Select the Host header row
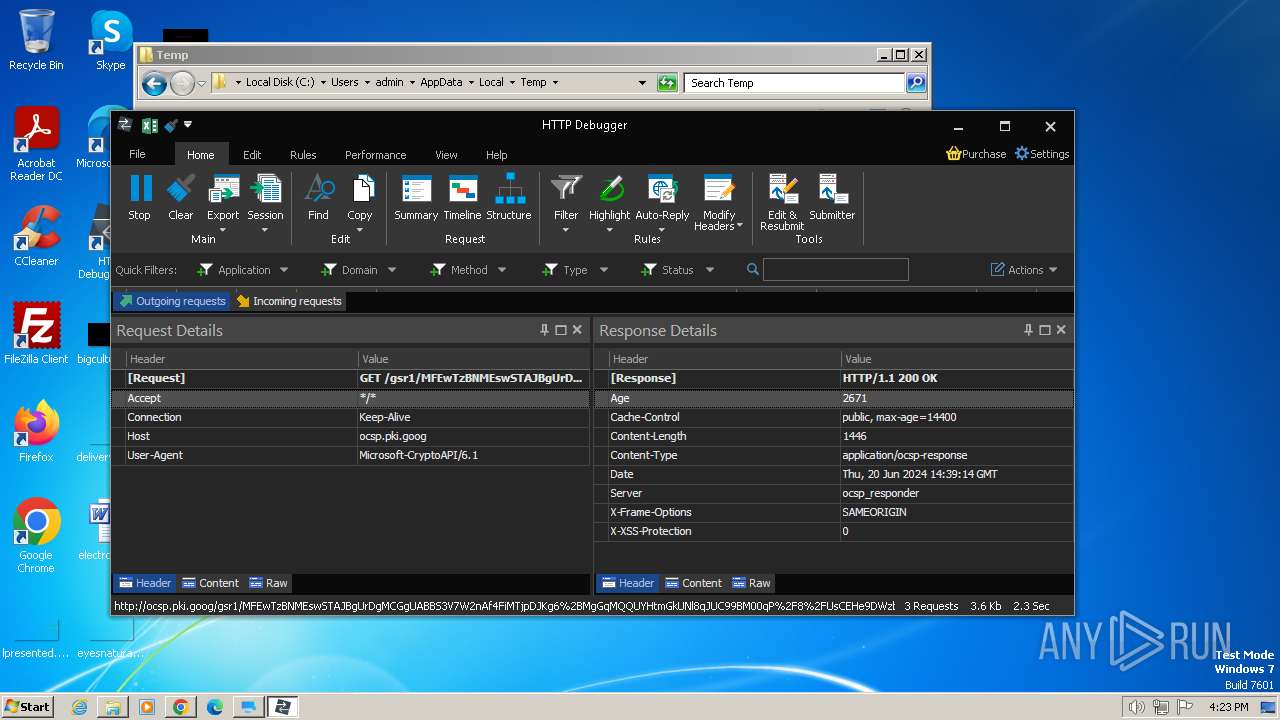1280x720 pixels. [x=351, y=436]
